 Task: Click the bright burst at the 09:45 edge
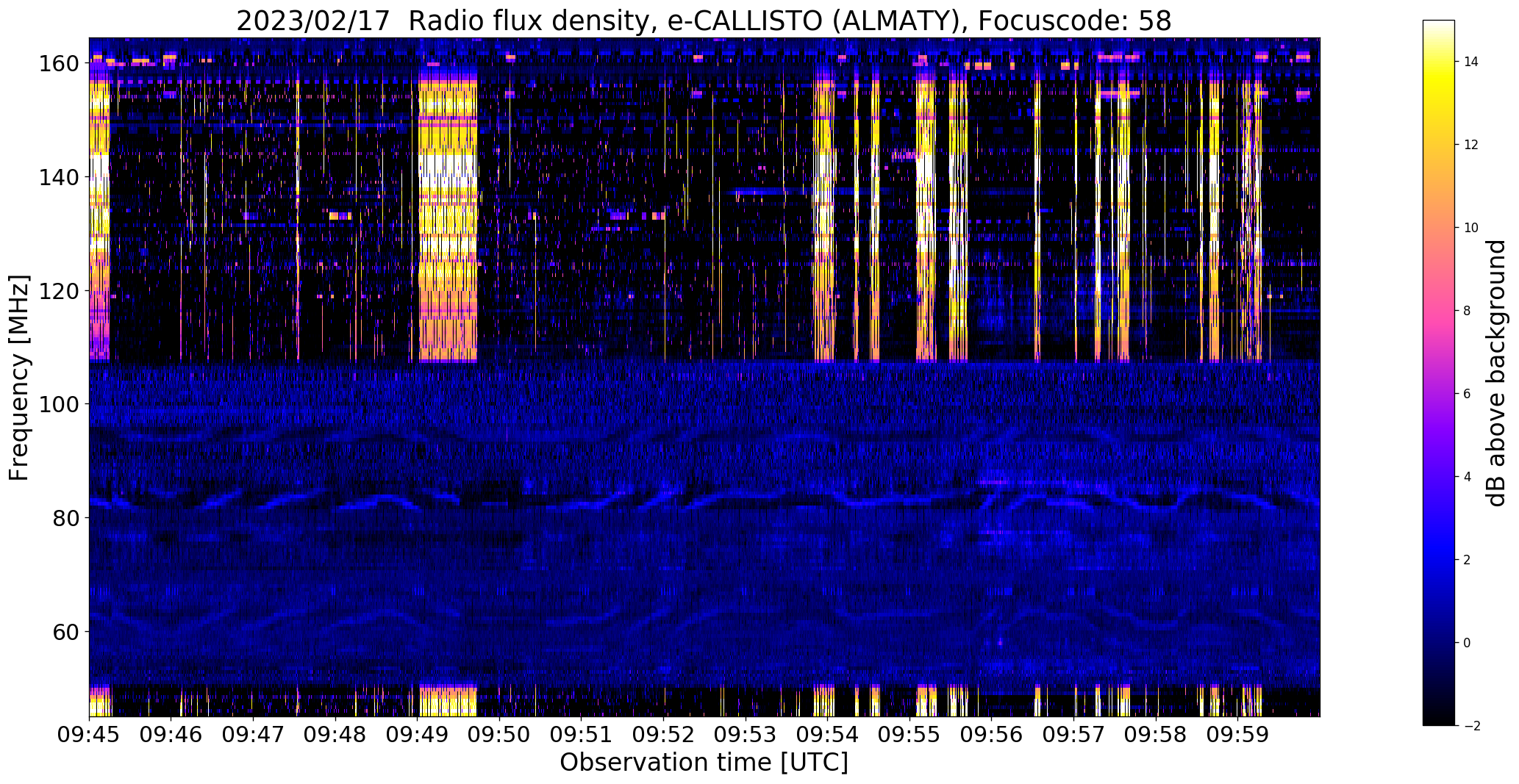click(99, 220)
